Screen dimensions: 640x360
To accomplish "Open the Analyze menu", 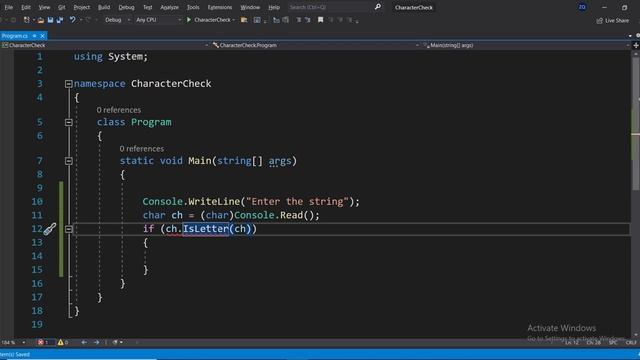I will [169, 7].
